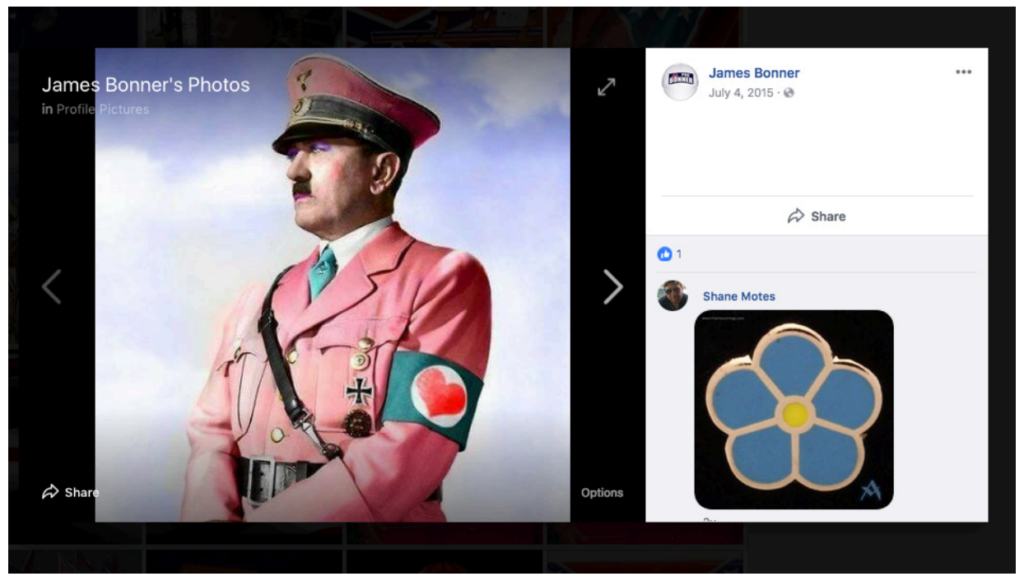Click the blue thumbs-up like icon
Screen dimensions: 1024x581
[664, 254]
